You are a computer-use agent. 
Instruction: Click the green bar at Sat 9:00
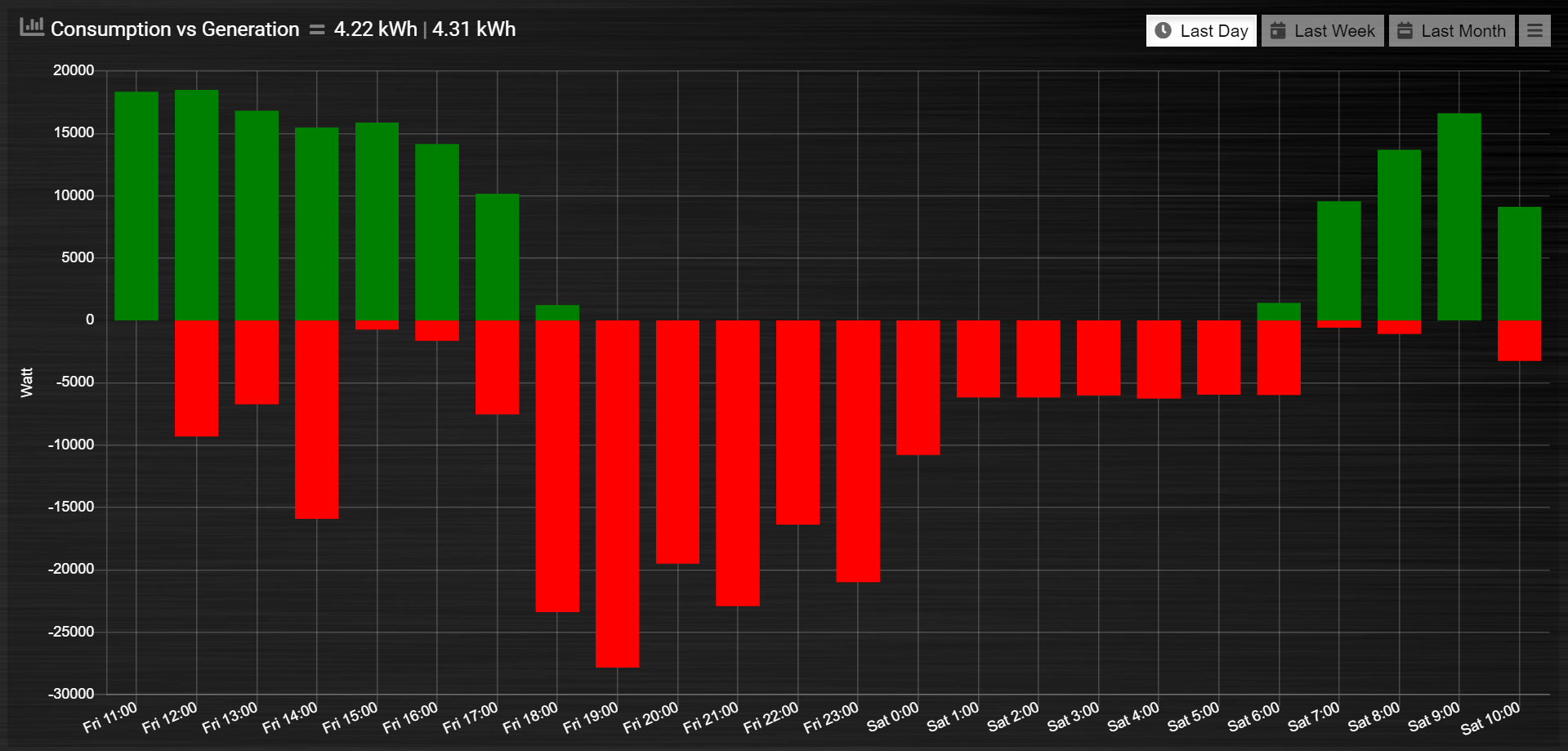pyautogui.click(x=1459, y=217)
